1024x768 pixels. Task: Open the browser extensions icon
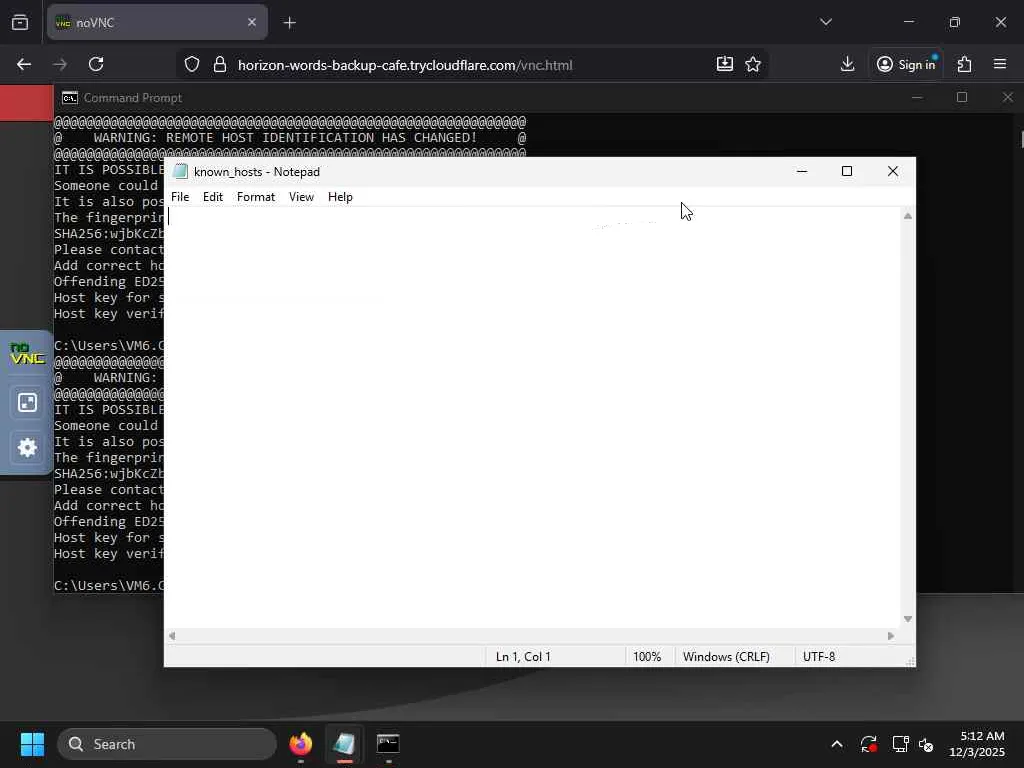[x=964, y=64]
